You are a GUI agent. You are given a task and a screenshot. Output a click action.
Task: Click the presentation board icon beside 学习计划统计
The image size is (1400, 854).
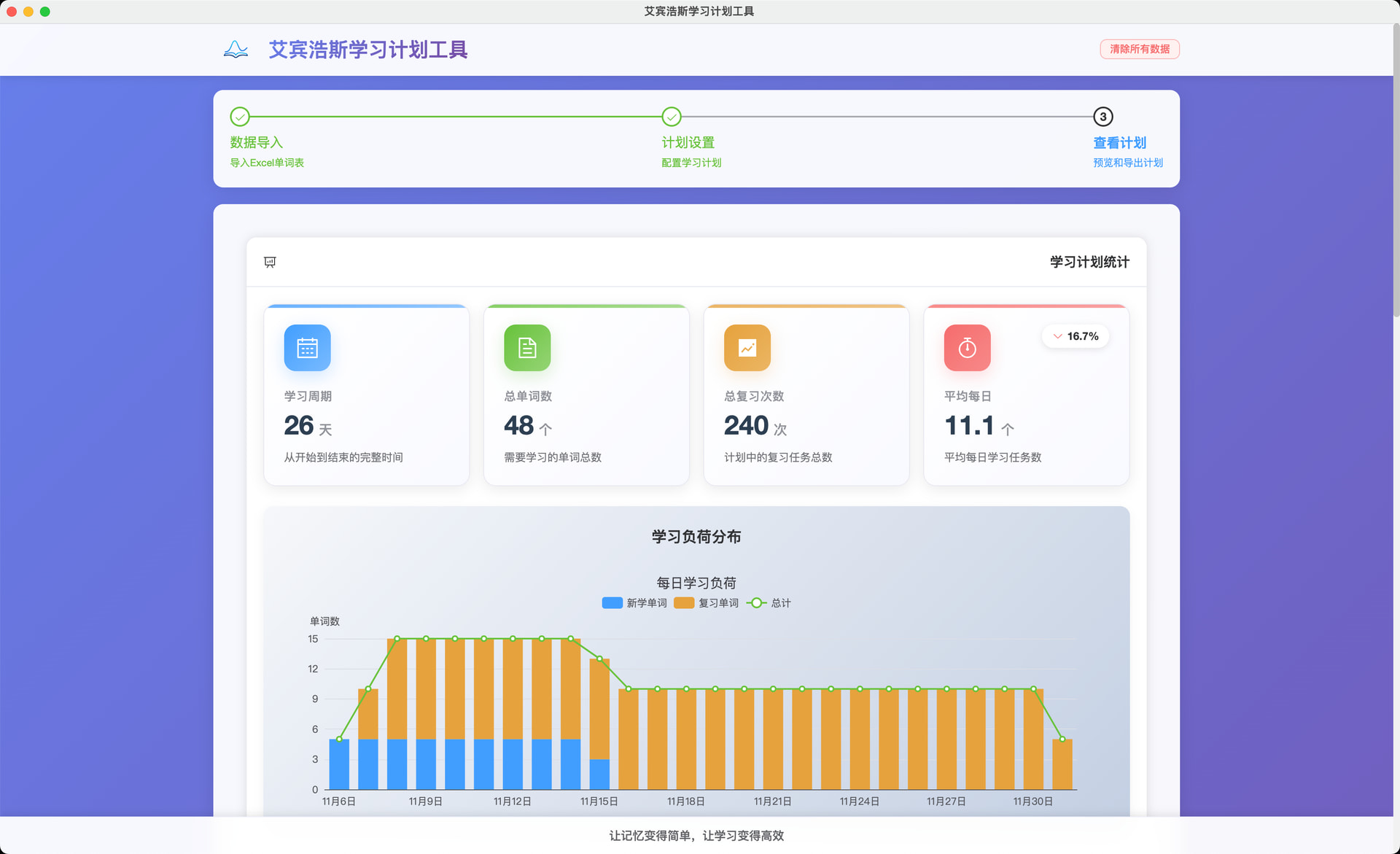[x=270, y=262]
